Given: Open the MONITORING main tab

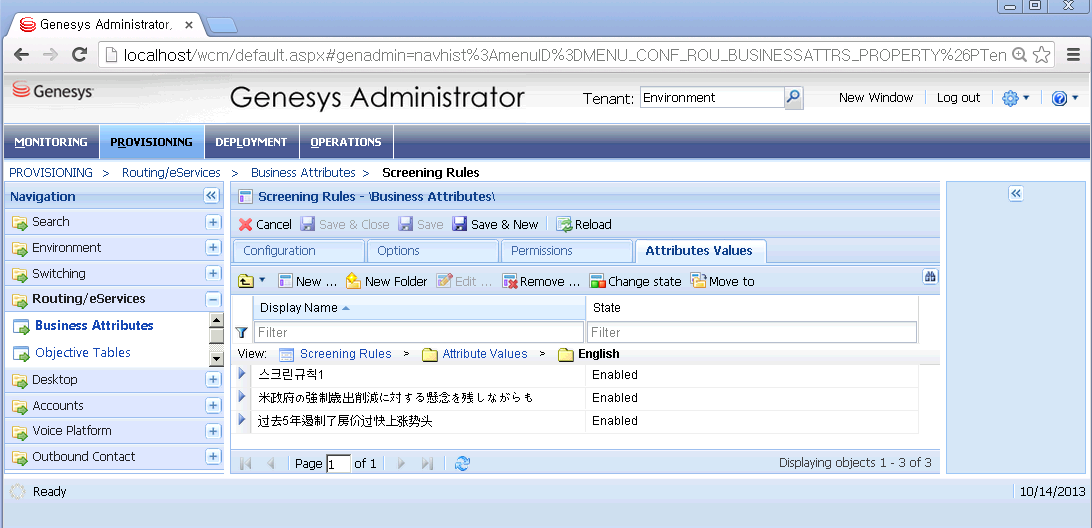Looking at the screenshot, I should pyautogui.click(x=51, y=142).
